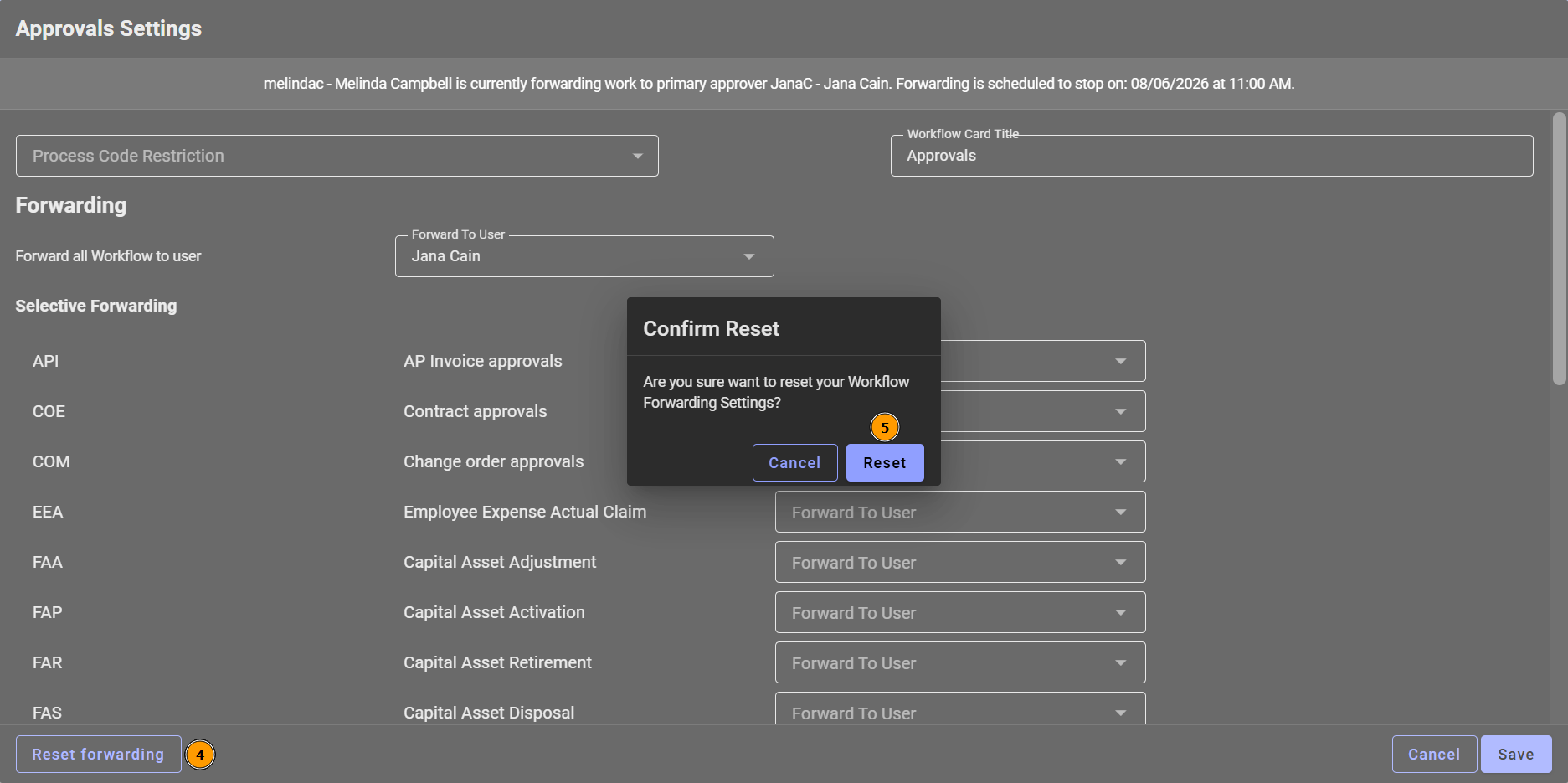Expand Forward To User for Capital Asset Retirement
This screenshot has width=1568, height=783.
coord(960,662)
